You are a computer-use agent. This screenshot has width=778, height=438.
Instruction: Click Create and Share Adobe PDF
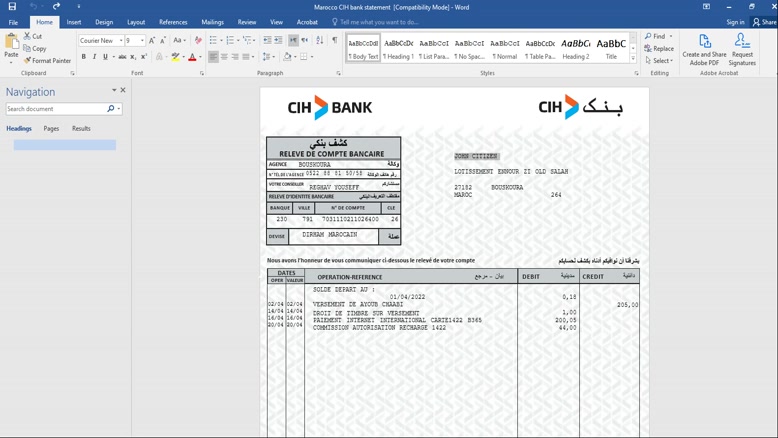tap(704, 50)
